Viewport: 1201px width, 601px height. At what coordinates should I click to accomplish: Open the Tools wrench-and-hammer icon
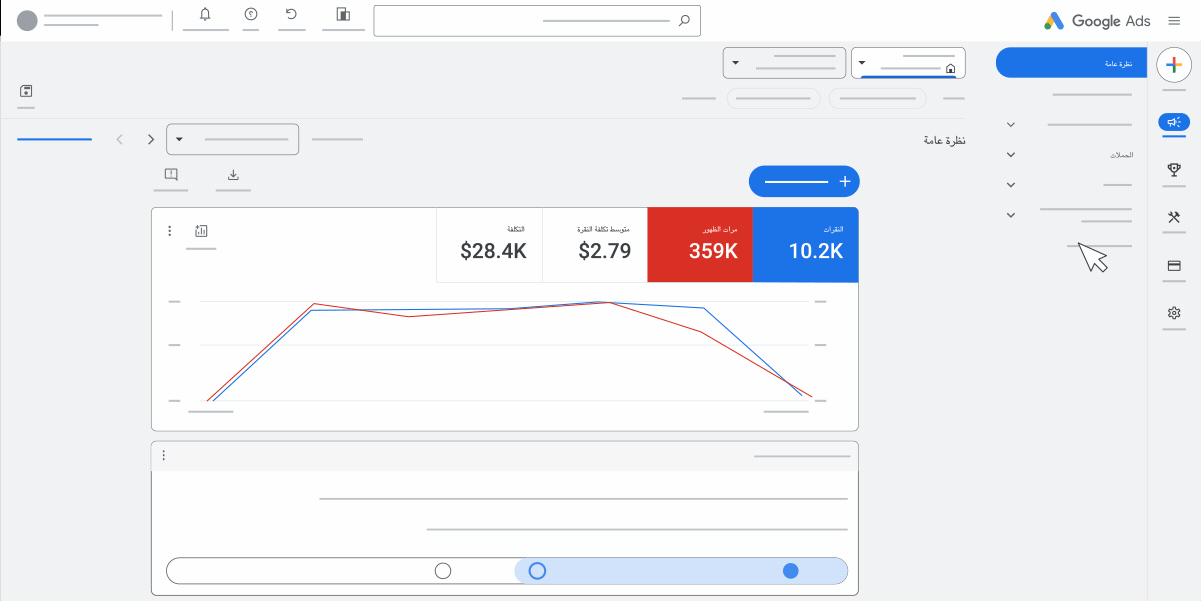pos(1174,217)
